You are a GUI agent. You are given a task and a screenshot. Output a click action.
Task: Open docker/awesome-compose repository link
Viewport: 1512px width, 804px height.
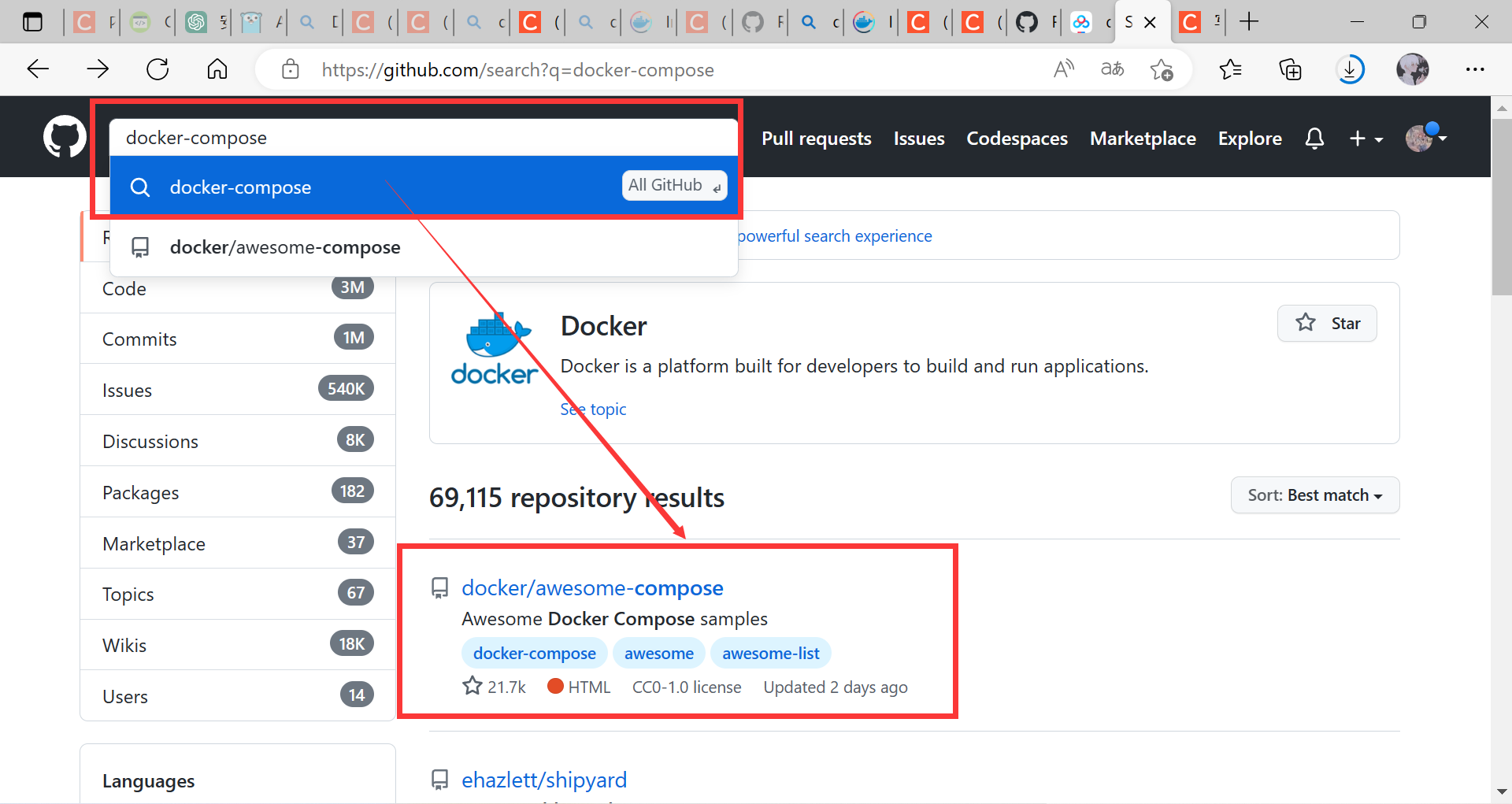592,588
